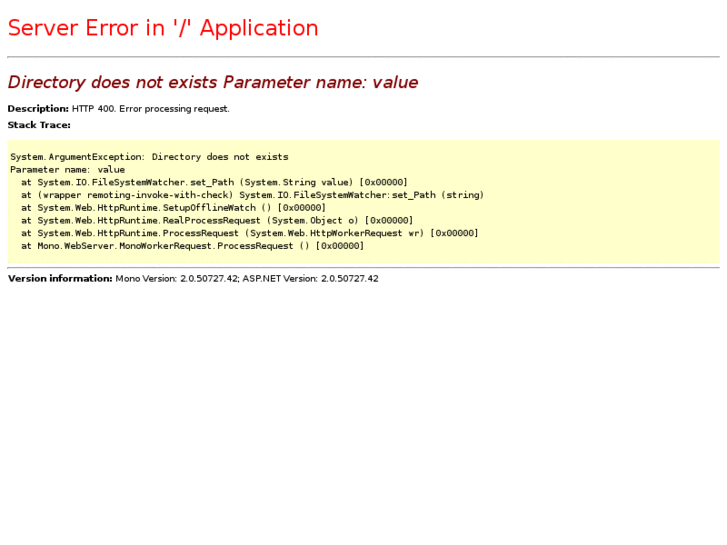Click 'HTTP 400. Error processing request.' text
Image resolution: width=727 pixels, height=545 pixels.
coord(151,109)
